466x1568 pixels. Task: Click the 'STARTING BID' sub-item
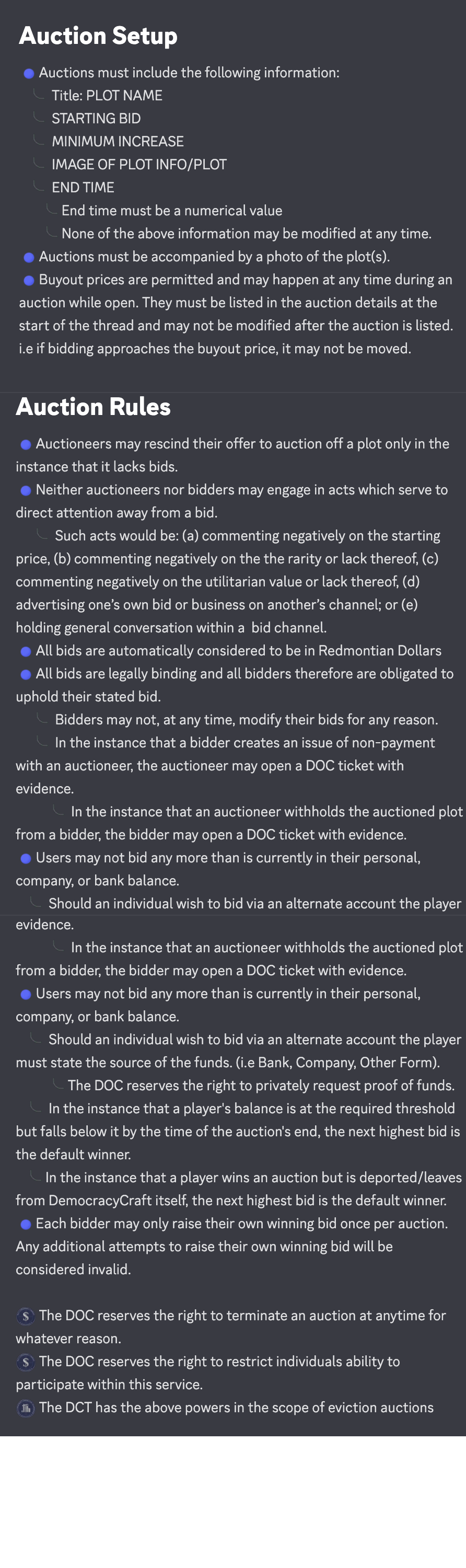96,119
